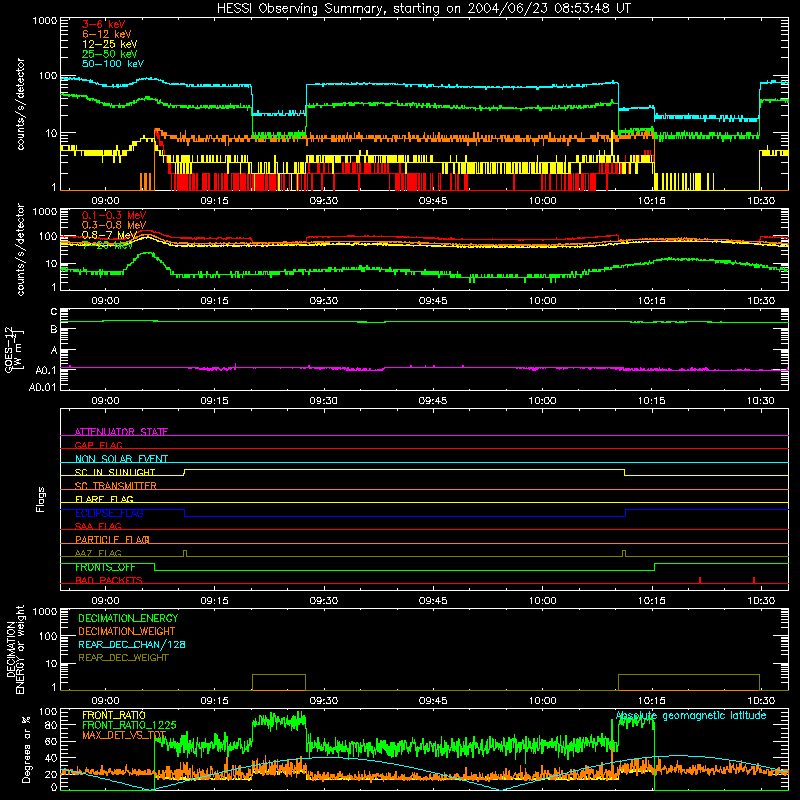Click the HESSI Observing Summary plot title

tap(423, 8)
